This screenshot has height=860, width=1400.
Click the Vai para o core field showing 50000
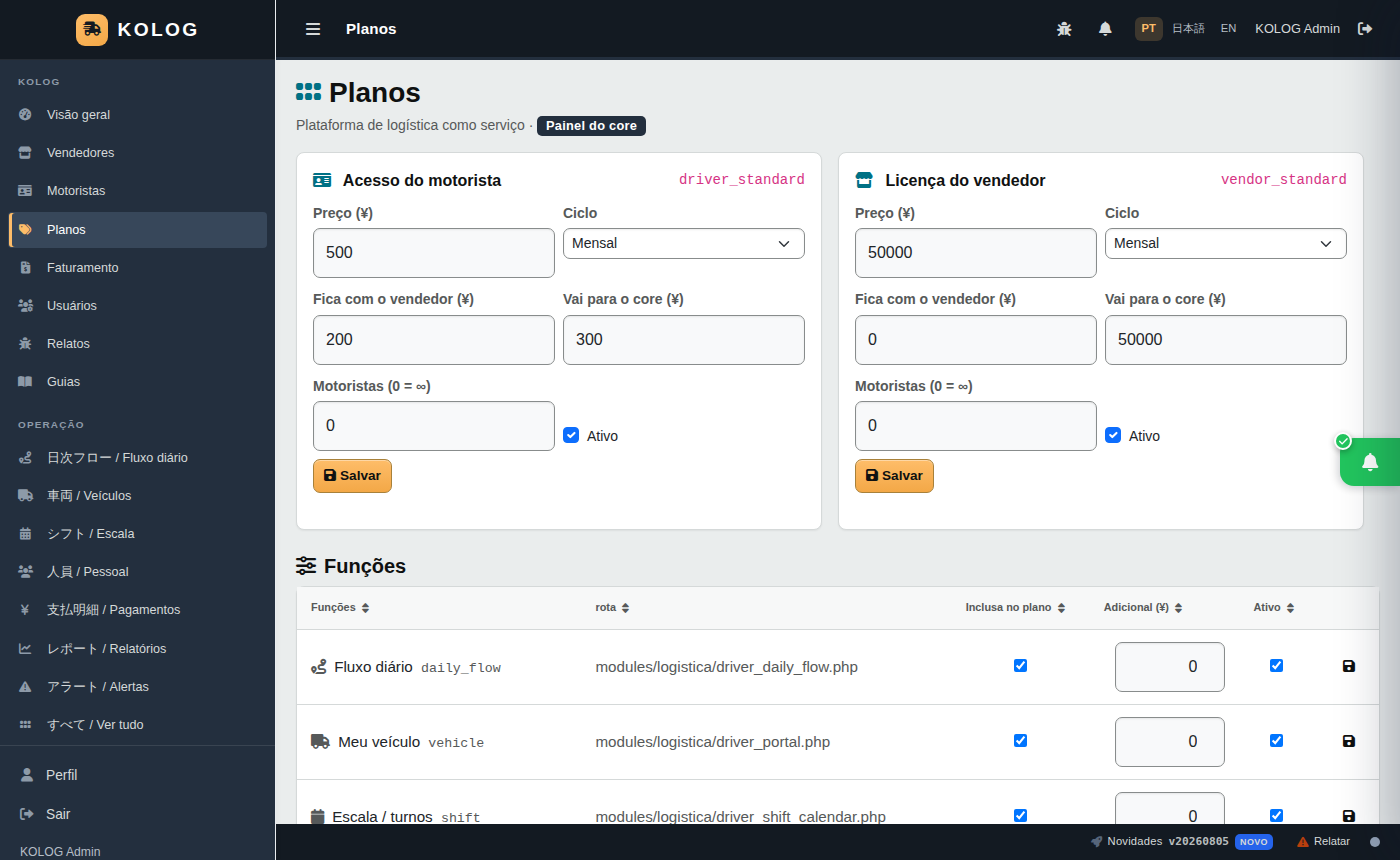[x=1226, y=340]
